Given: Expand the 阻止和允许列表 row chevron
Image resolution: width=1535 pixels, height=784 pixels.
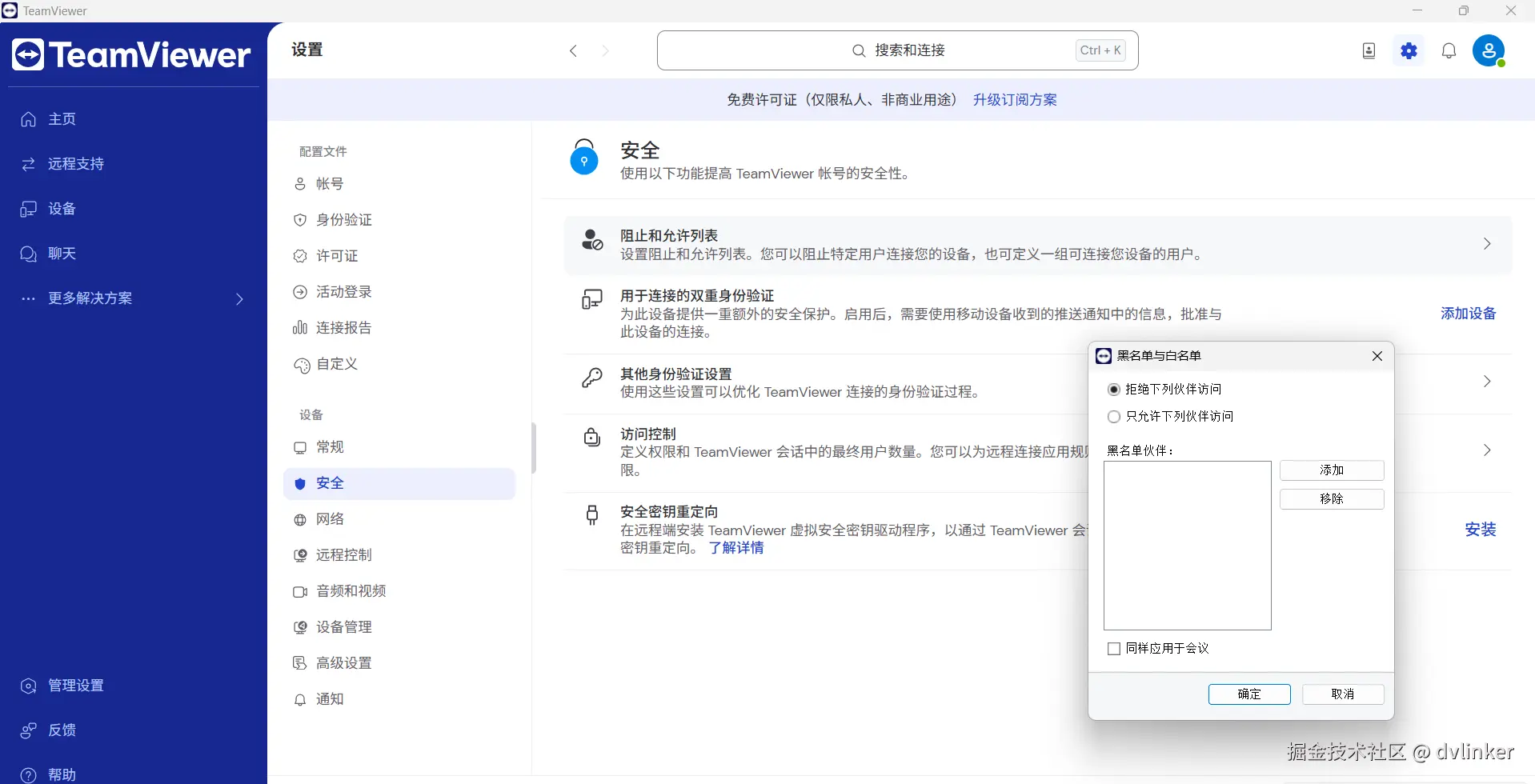Looking at the screenshot, I should click(x=1487, y=244).
